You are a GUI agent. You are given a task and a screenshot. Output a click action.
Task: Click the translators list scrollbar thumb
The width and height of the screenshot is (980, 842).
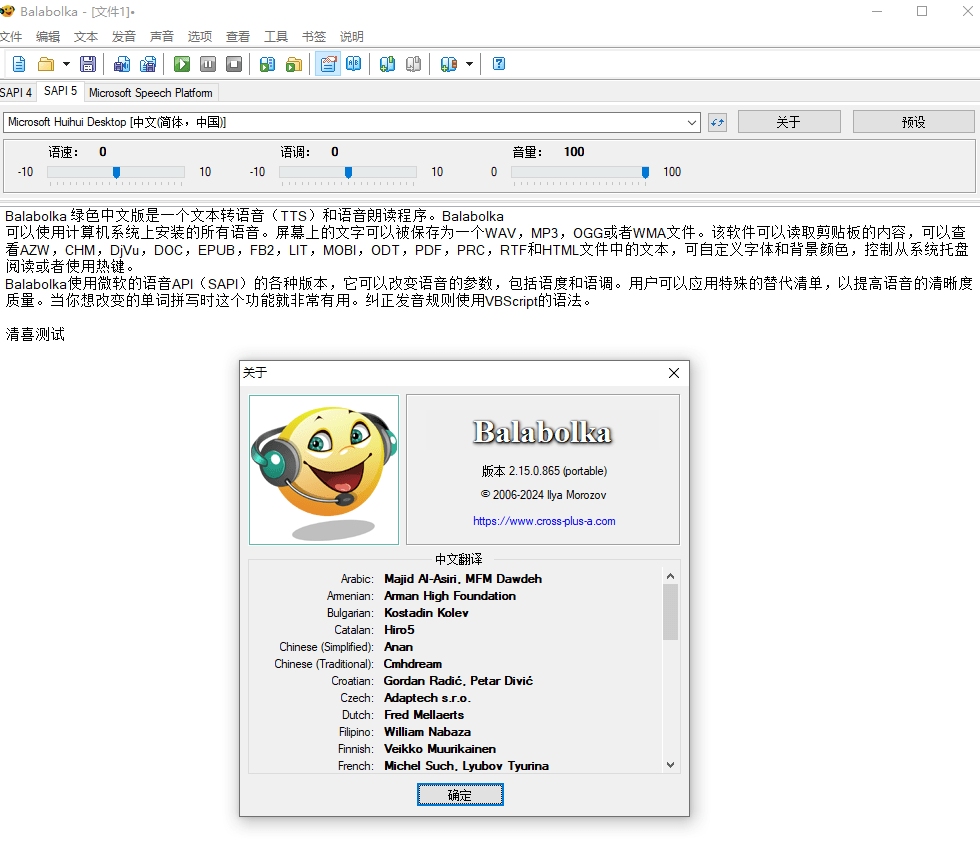pos(670,612)
